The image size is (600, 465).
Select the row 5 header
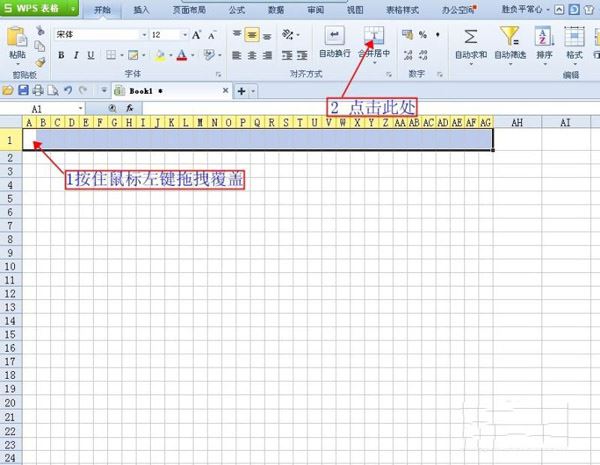[10, 199]
